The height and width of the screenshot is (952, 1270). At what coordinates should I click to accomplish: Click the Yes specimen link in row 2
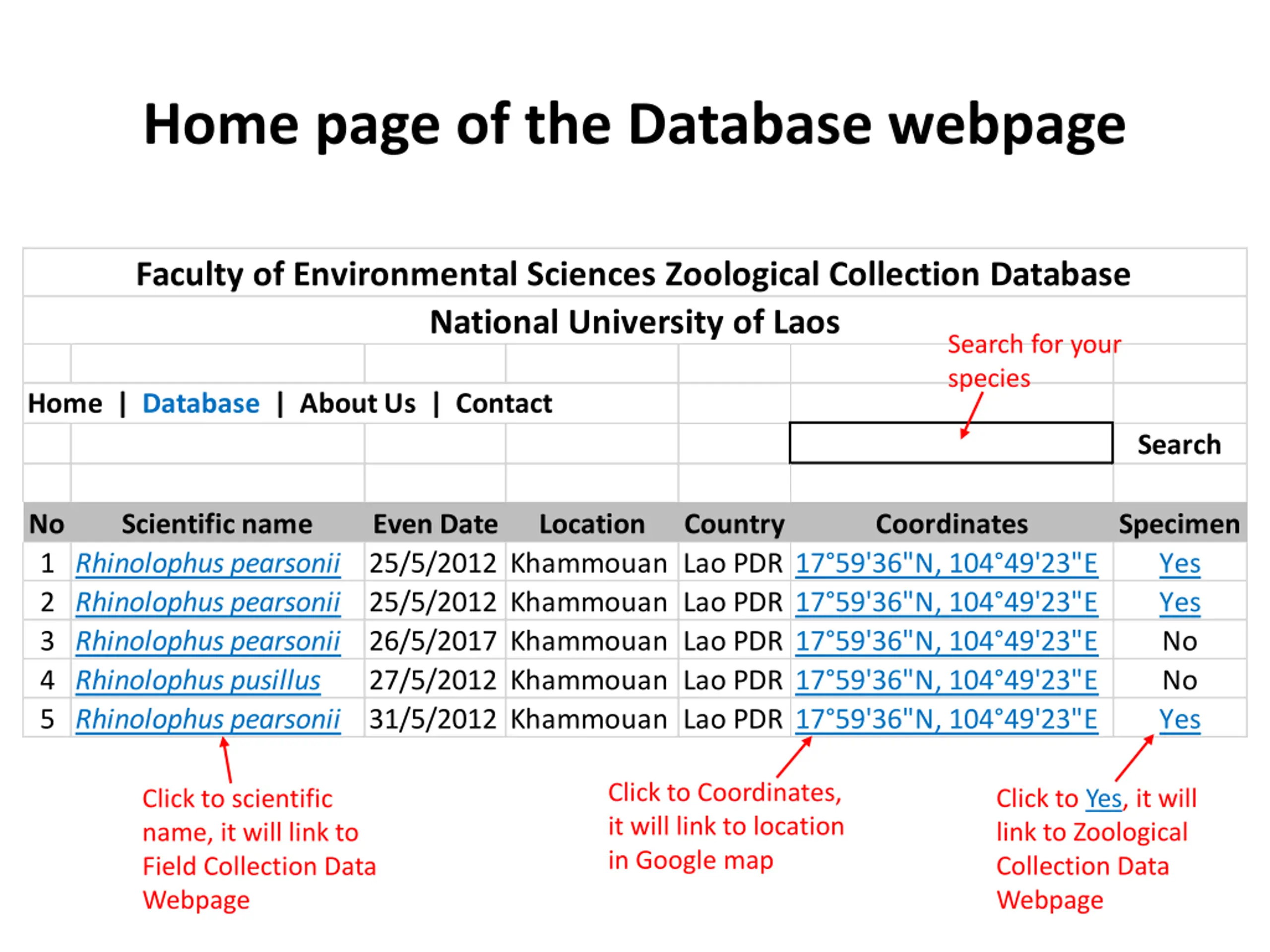1179,602
